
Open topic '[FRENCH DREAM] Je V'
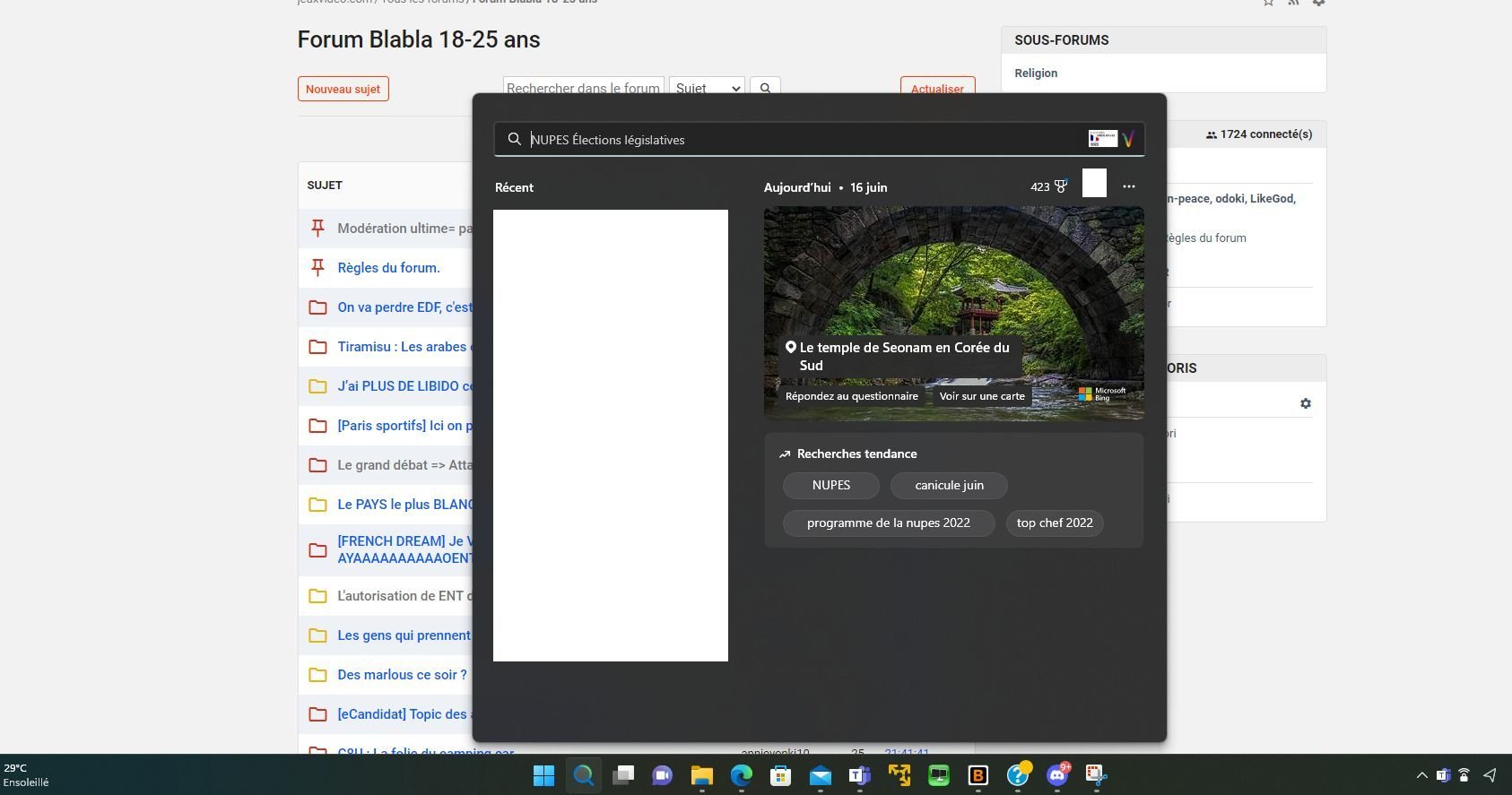coord(404,549)
